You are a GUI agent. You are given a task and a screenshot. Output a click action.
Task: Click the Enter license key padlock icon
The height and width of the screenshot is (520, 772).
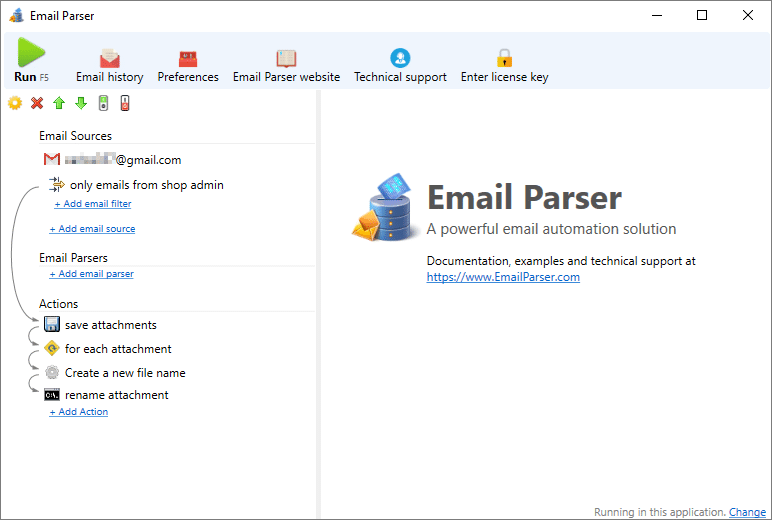pos(504,58)
